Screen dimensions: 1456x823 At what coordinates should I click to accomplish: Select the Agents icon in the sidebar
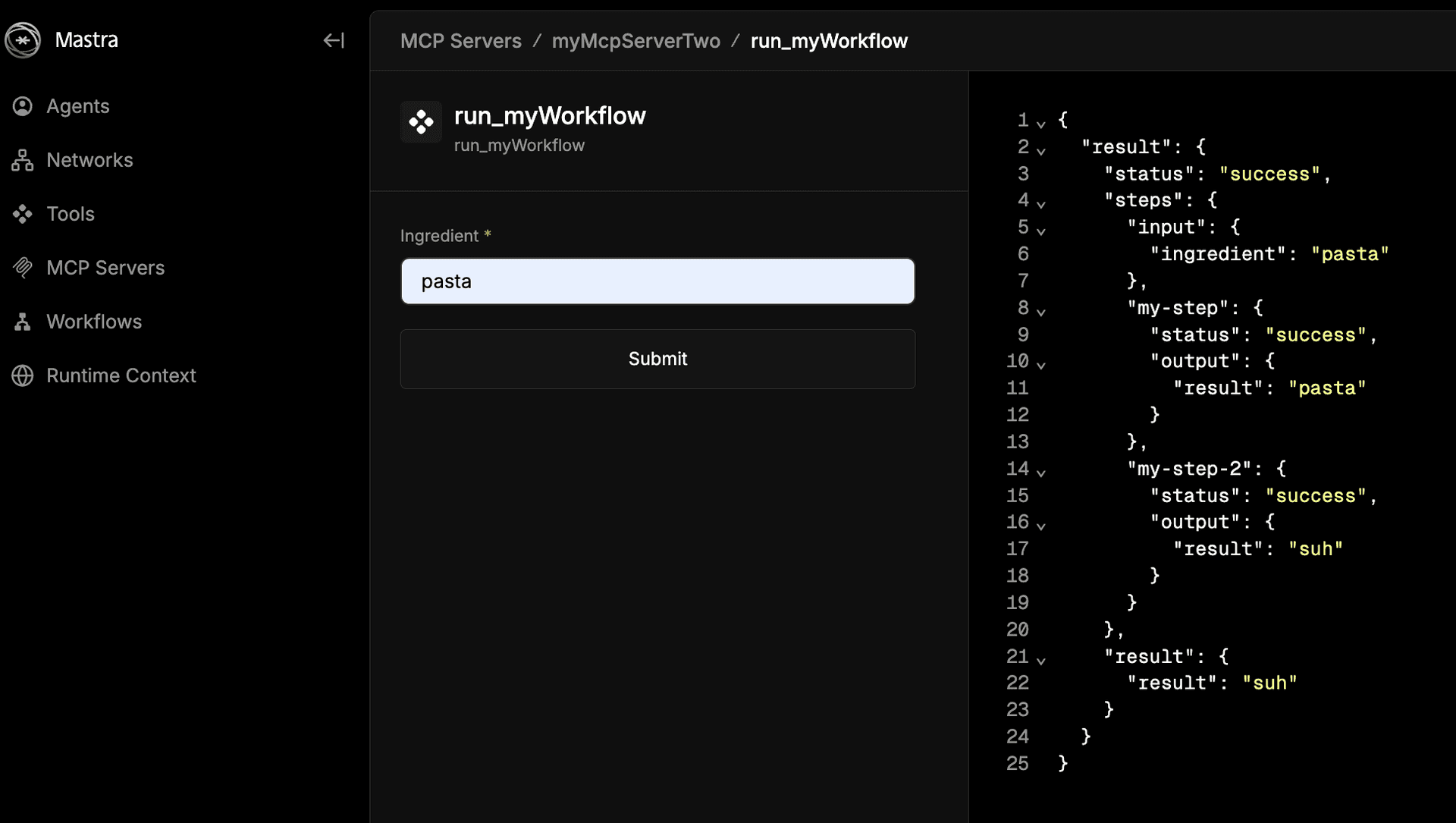click(22, 106)
